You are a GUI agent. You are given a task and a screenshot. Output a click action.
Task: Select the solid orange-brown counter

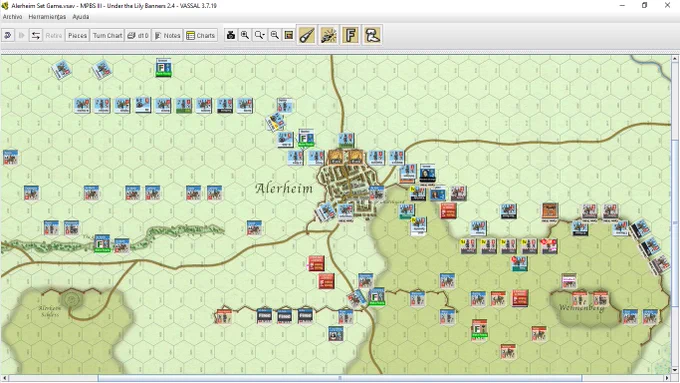tap(549, 211)
